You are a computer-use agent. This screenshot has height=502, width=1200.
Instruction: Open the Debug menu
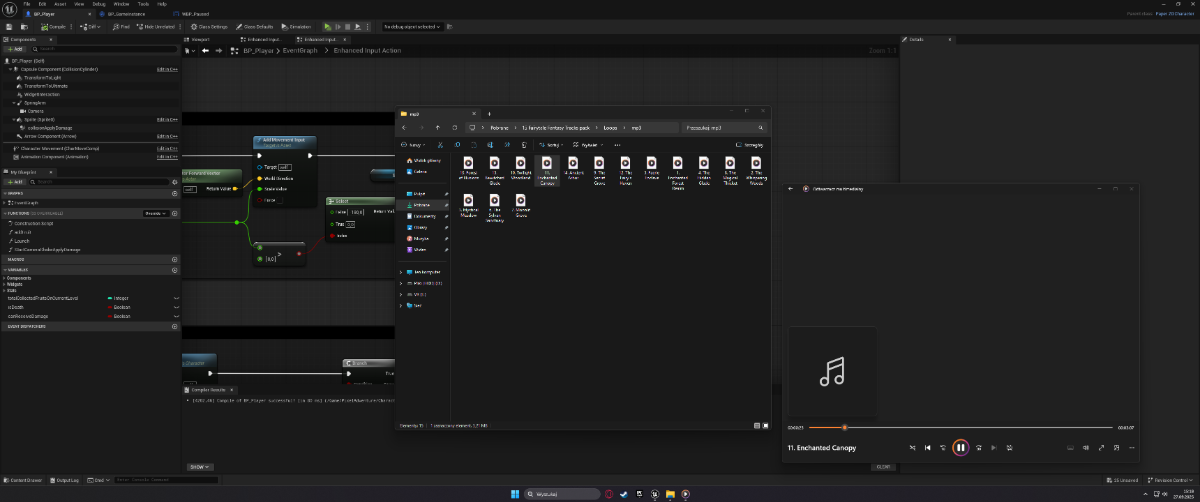click(x=99, y=4)
